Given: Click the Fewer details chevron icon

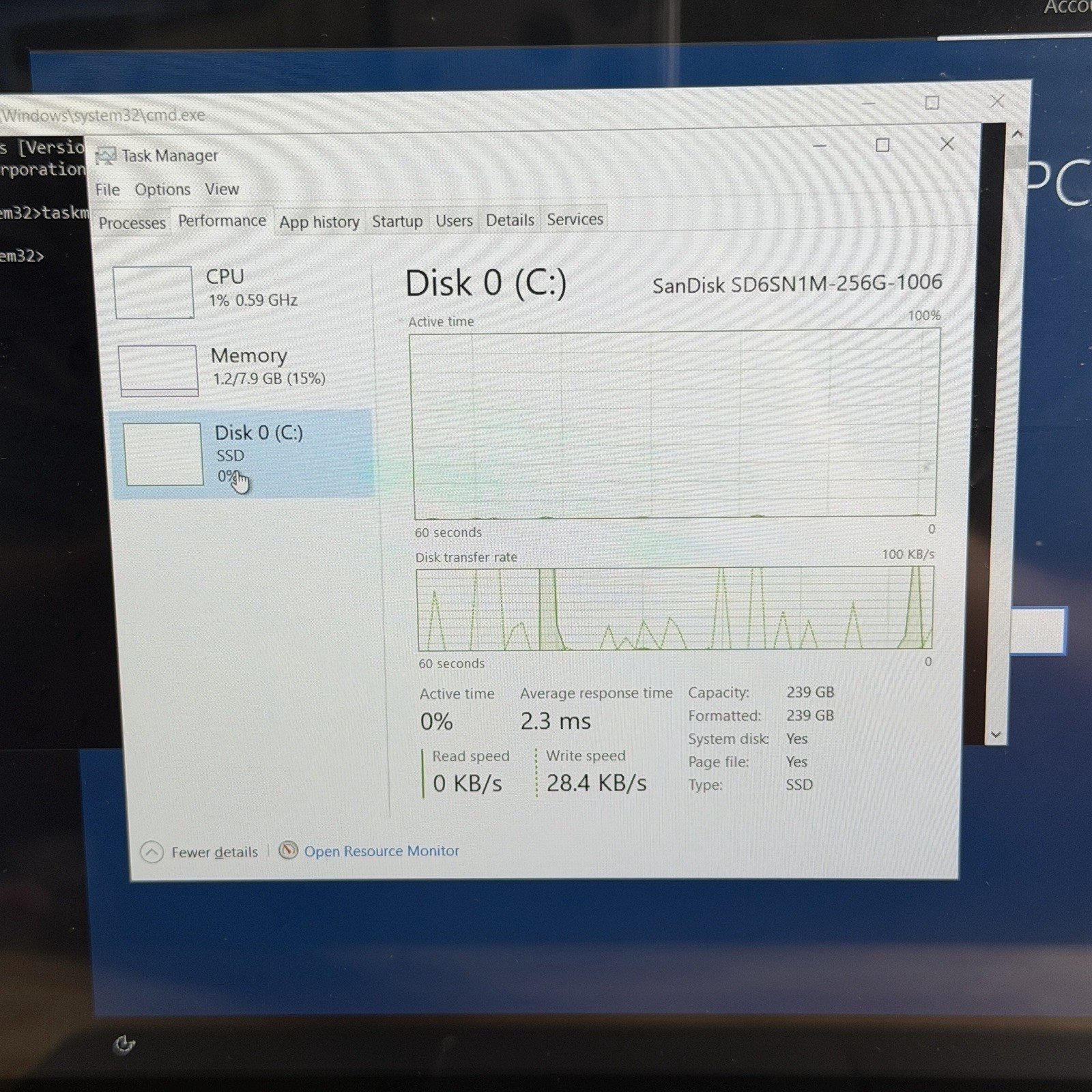Looking at the screenshot, I should [152, 852].
